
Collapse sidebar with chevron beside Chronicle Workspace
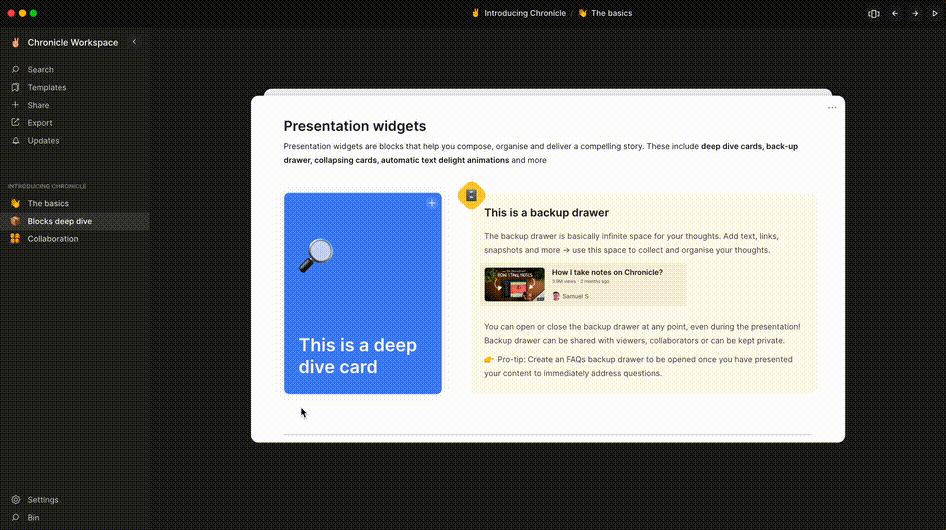(134, 42)
